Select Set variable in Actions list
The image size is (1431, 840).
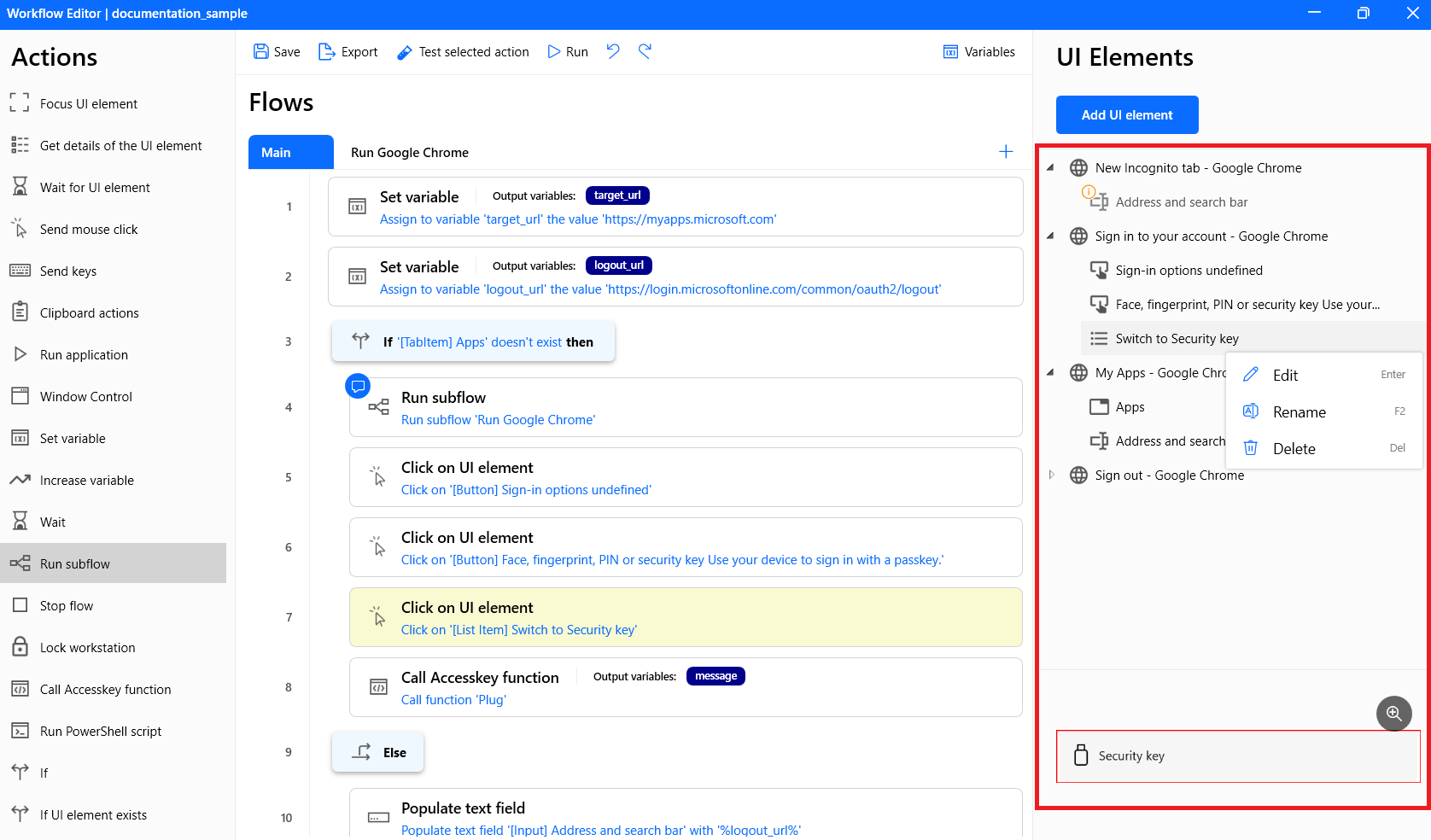(113, 439)
